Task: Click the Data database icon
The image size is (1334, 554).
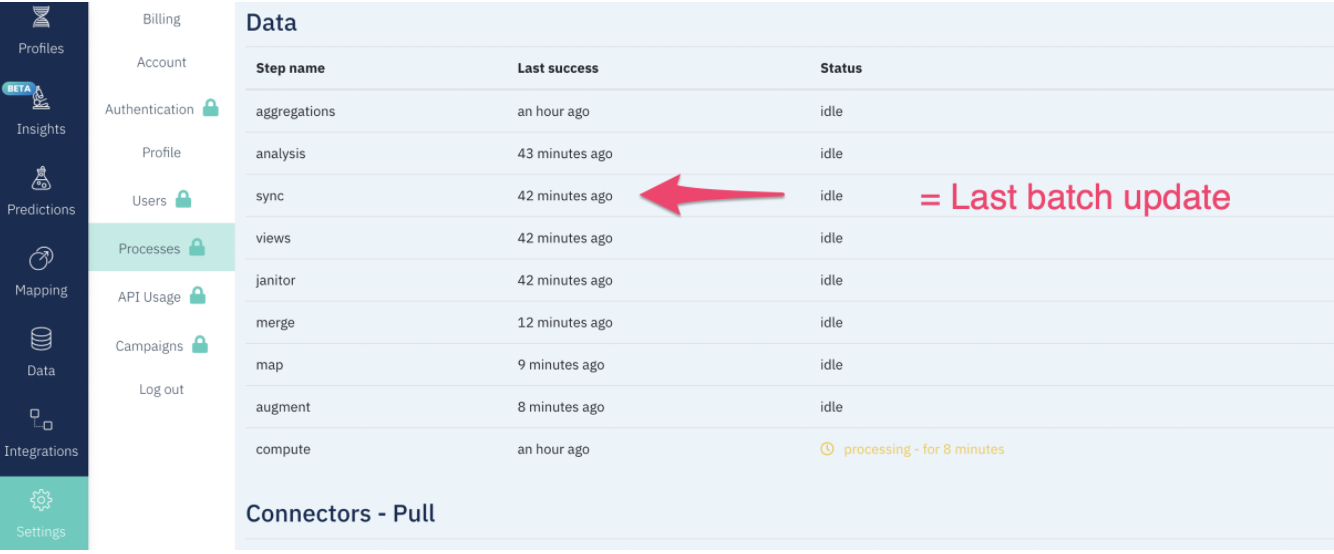Action: pyautogui.click(x=41, y=340)
